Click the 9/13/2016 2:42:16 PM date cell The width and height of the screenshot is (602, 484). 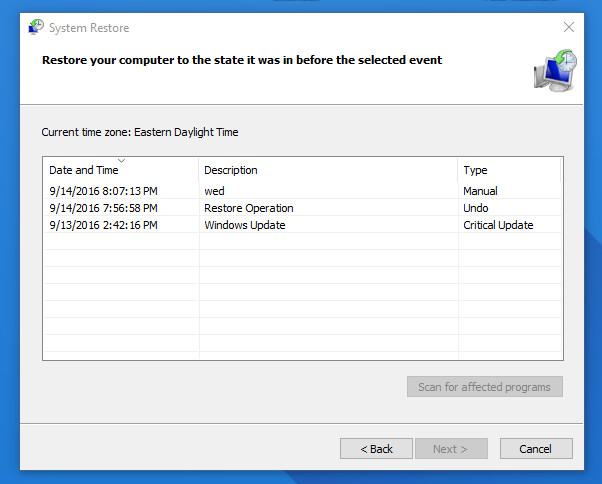(103, 225)
